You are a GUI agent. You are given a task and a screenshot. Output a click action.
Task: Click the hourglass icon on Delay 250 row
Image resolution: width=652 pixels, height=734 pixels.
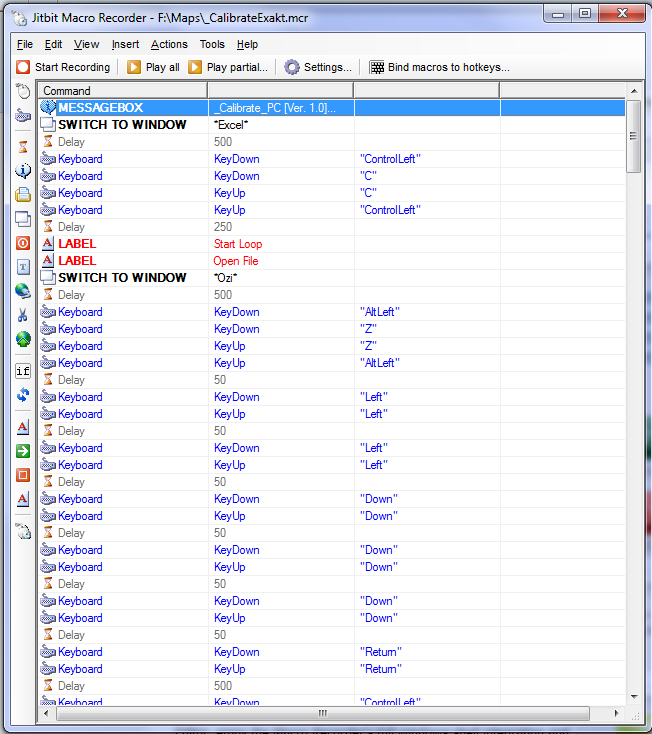click(48, 227)
